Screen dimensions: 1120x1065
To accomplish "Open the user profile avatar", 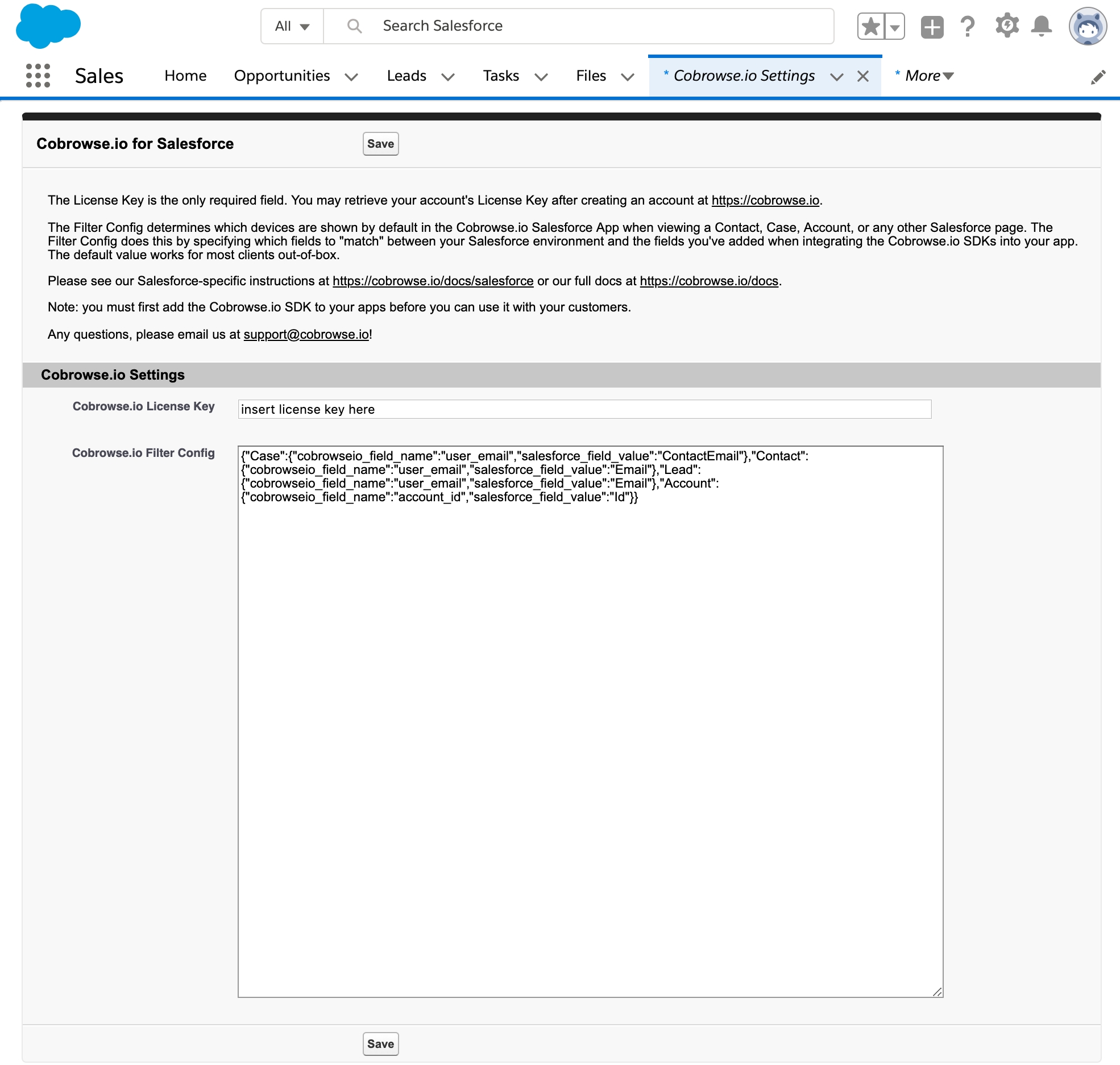I will (1088, 26).
